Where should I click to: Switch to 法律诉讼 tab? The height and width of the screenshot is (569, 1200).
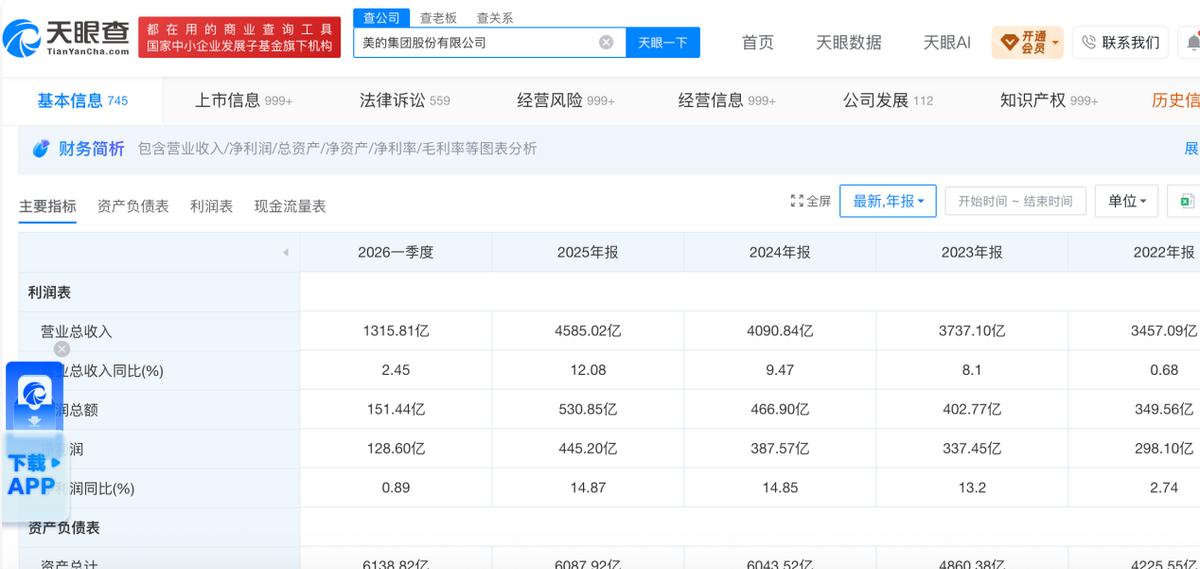pyautogui.click(x=405, y=100)
